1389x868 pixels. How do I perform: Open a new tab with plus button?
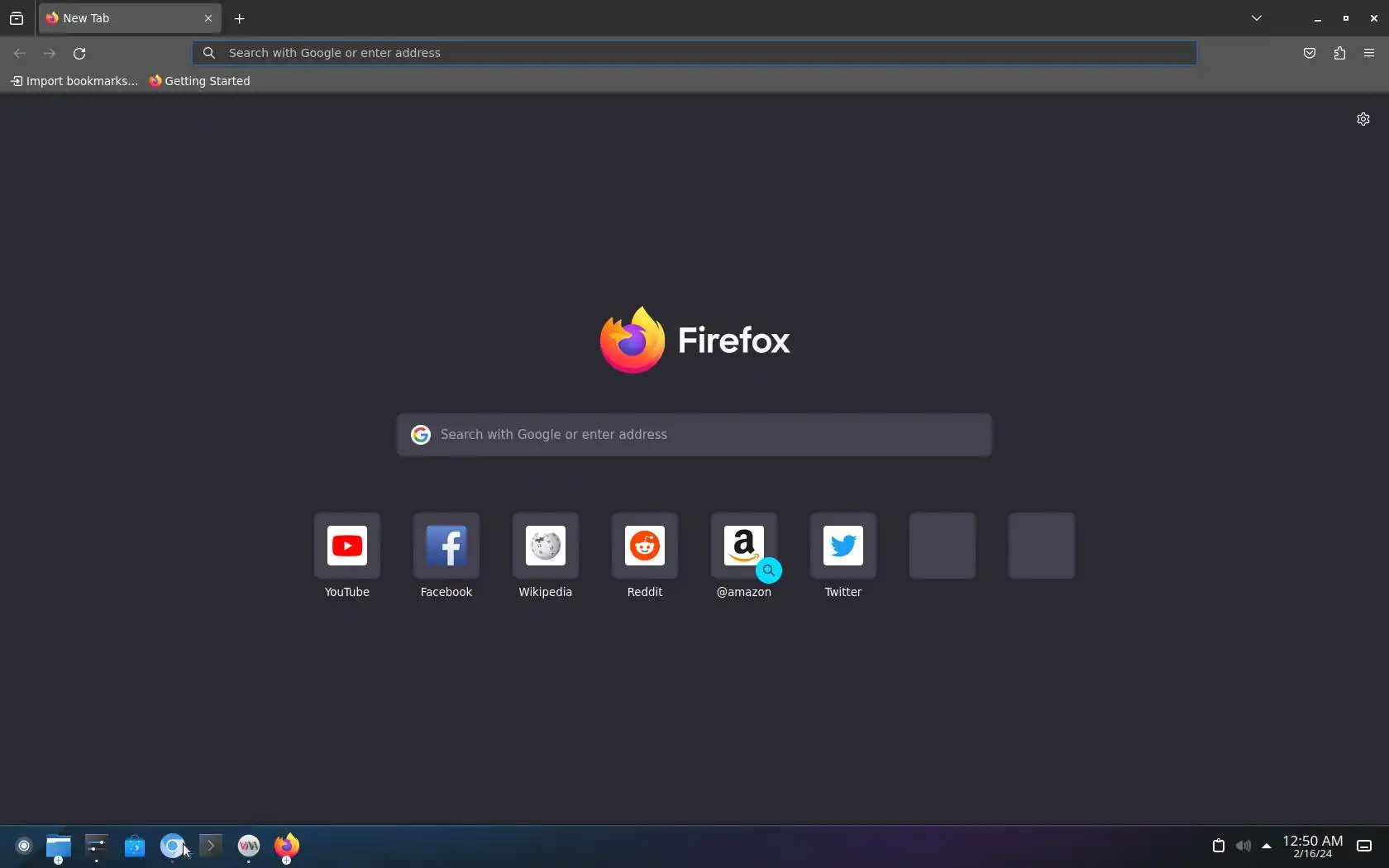(x=240, y=18)
